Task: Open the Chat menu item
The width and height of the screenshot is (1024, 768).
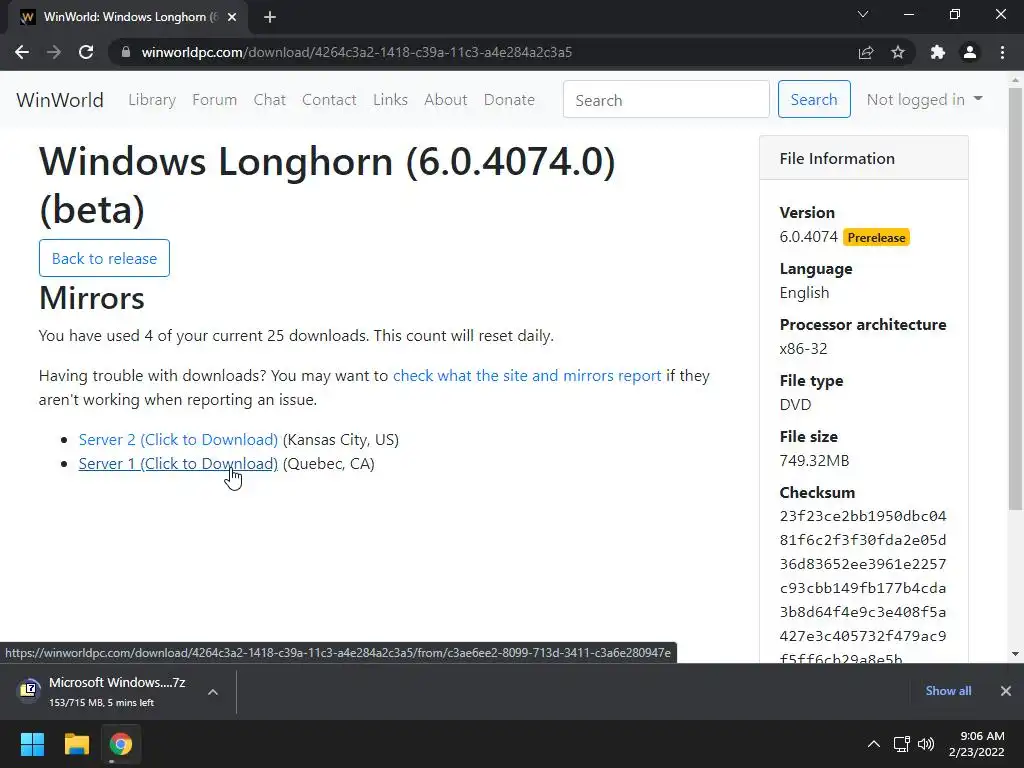Action: (270, 100)
